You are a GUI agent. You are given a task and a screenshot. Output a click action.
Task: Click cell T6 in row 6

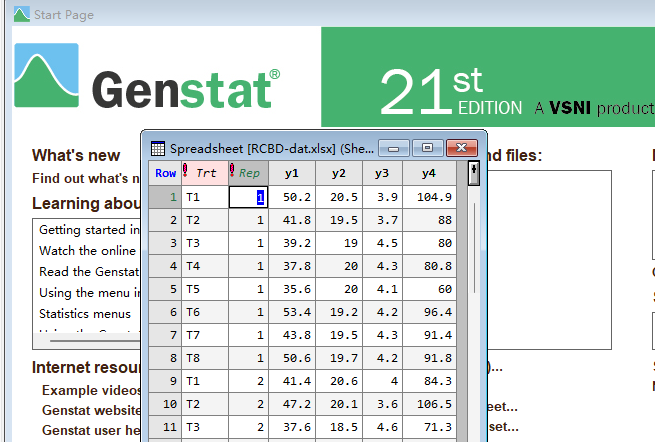coord(205,312)
